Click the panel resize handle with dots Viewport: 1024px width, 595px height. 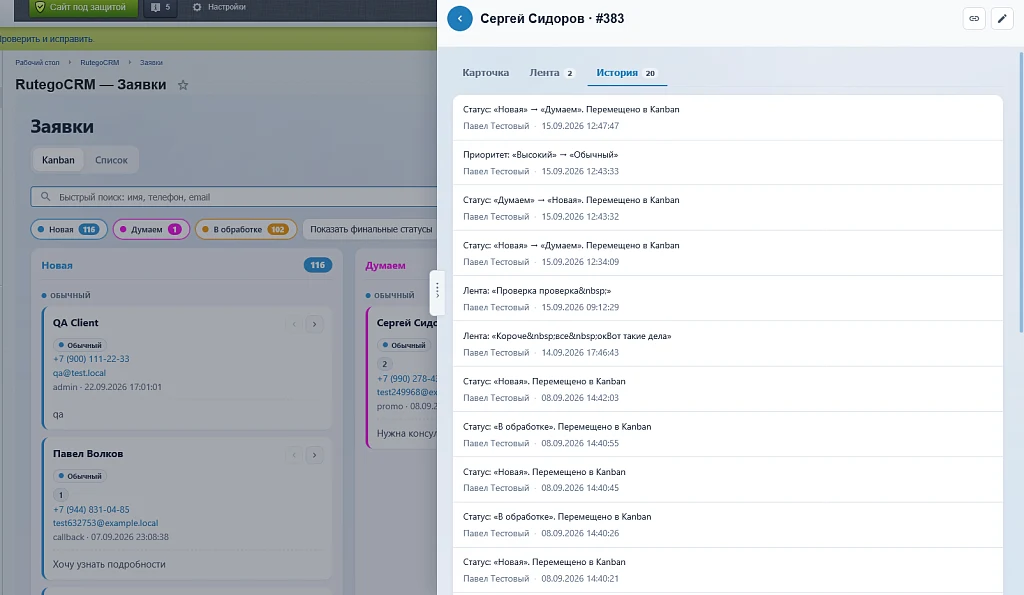pyautogui.click(x=437, y=292)
